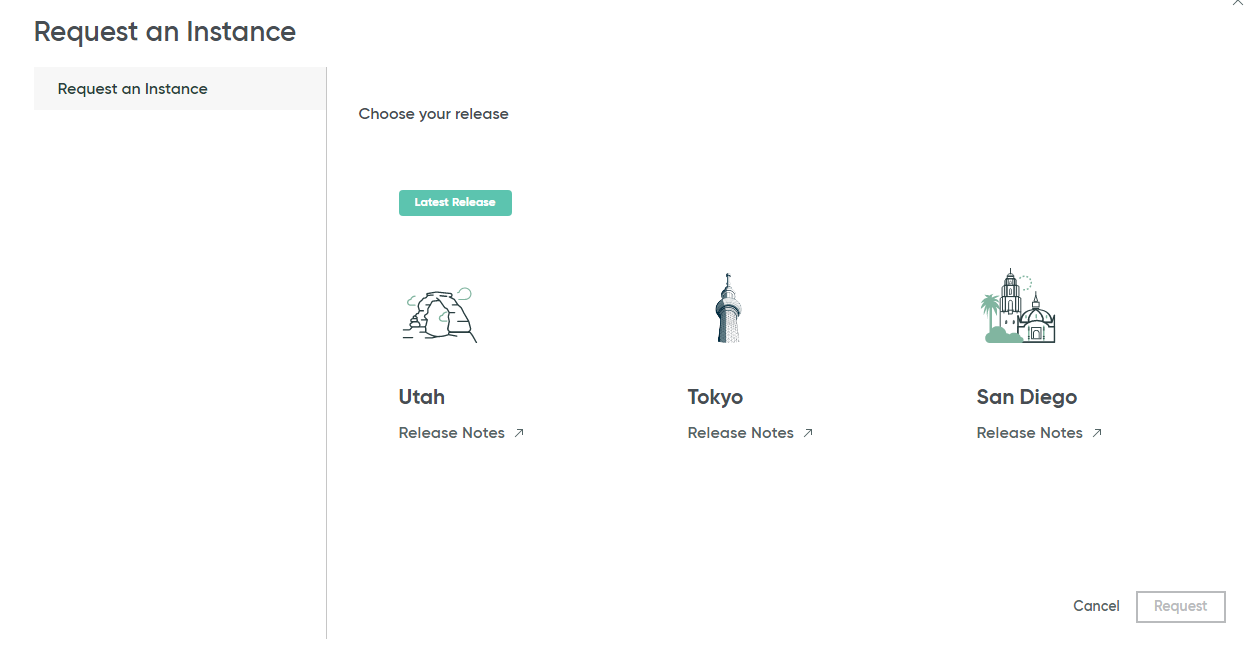Click the external arrow icon beside San Diego Release Notes
1250x654 pixels.
click(x=1097, y=433)
